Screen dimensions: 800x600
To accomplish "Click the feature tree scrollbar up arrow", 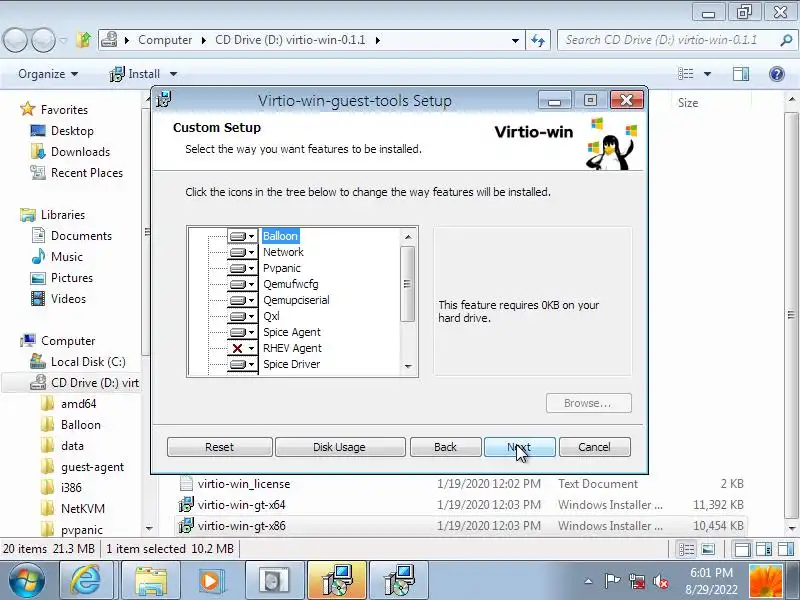I will tap(408, 237).
